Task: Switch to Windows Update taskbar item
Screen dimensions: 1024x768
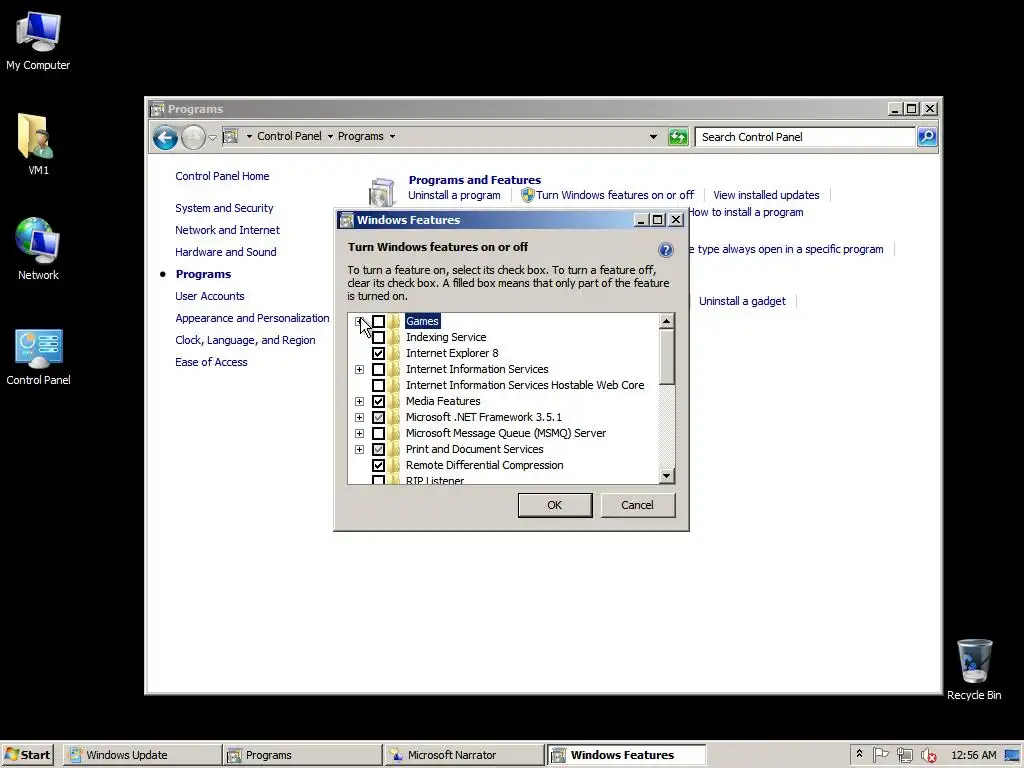Action: (x=142, y=755)
